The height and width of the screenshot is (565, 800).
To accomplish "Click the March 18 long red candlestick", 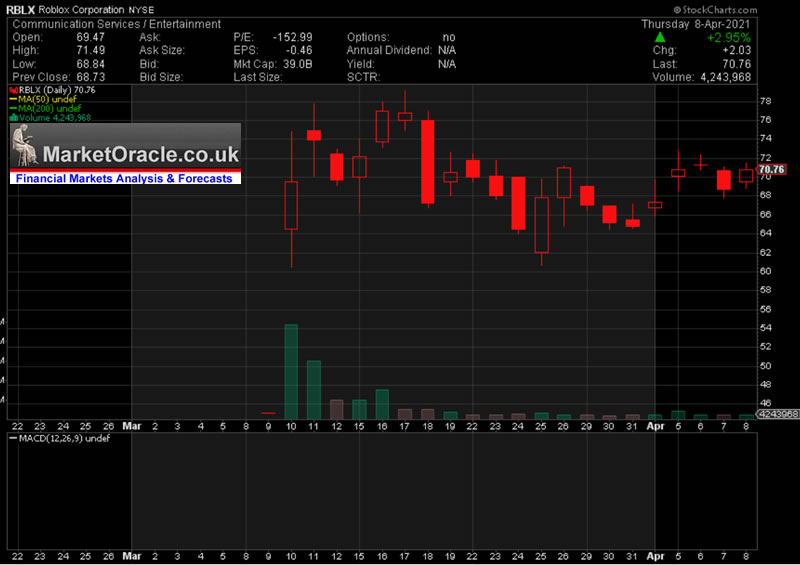I will pyautogui.click(x=428, y=162).
